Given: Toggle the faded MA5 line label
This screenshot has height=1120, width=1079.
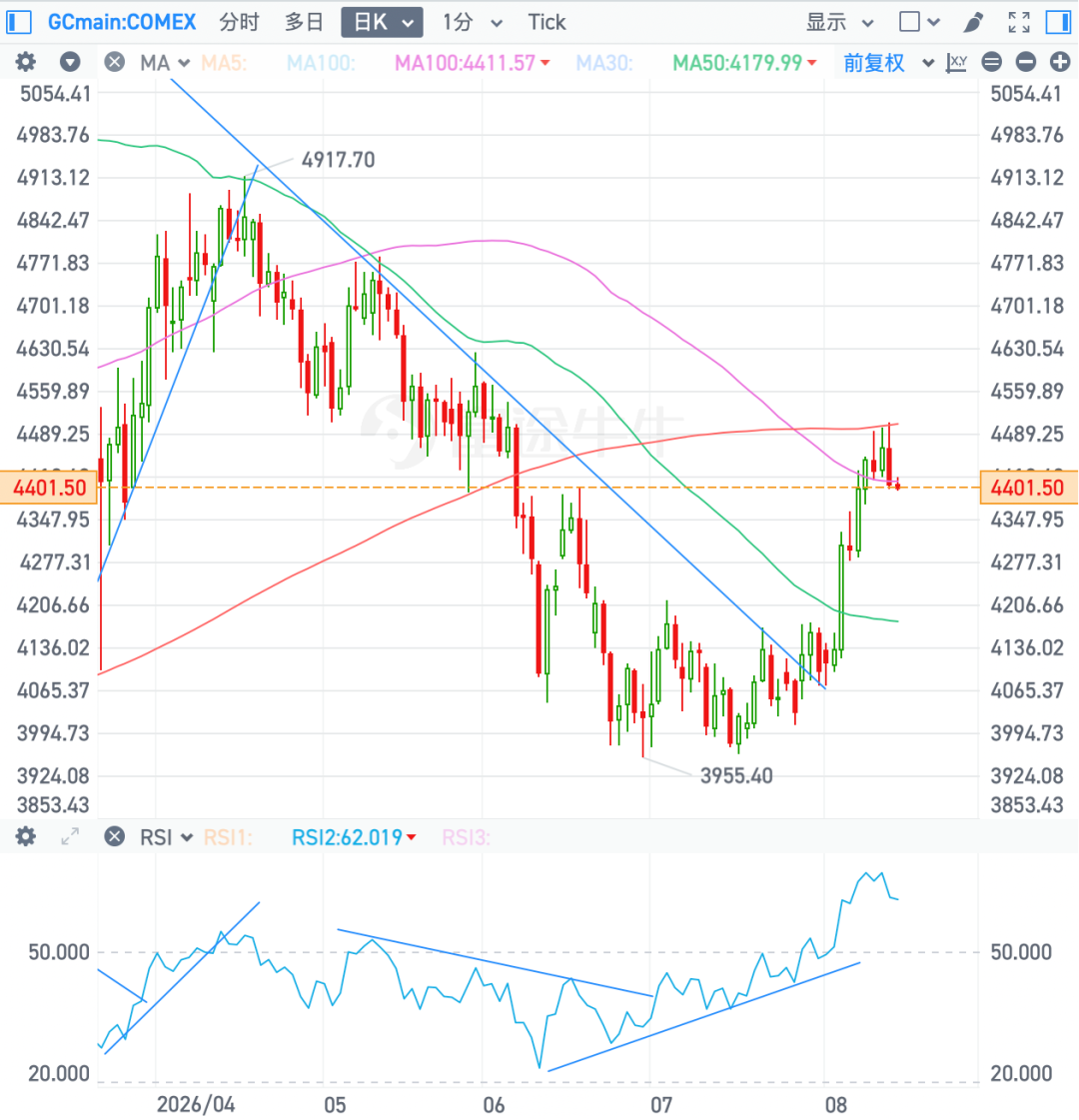Looking at the screenshot, I should coord(224,63).
